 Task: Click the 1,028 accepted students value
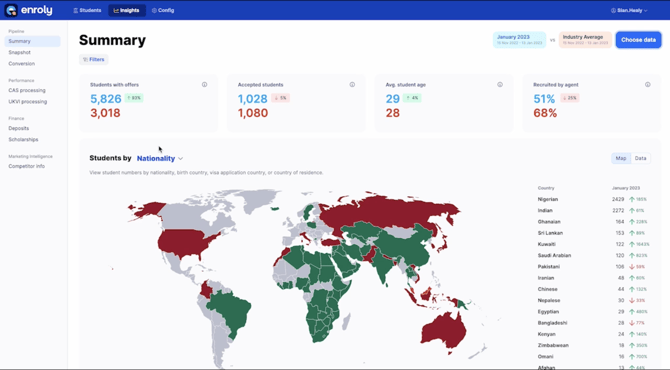tap(253, 99)
